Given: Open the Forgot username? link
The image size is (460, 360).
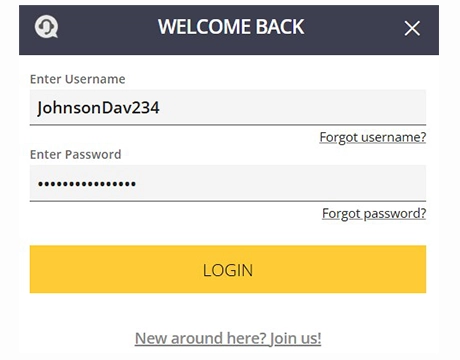Looking at the screenshot, I should [373, 137].
